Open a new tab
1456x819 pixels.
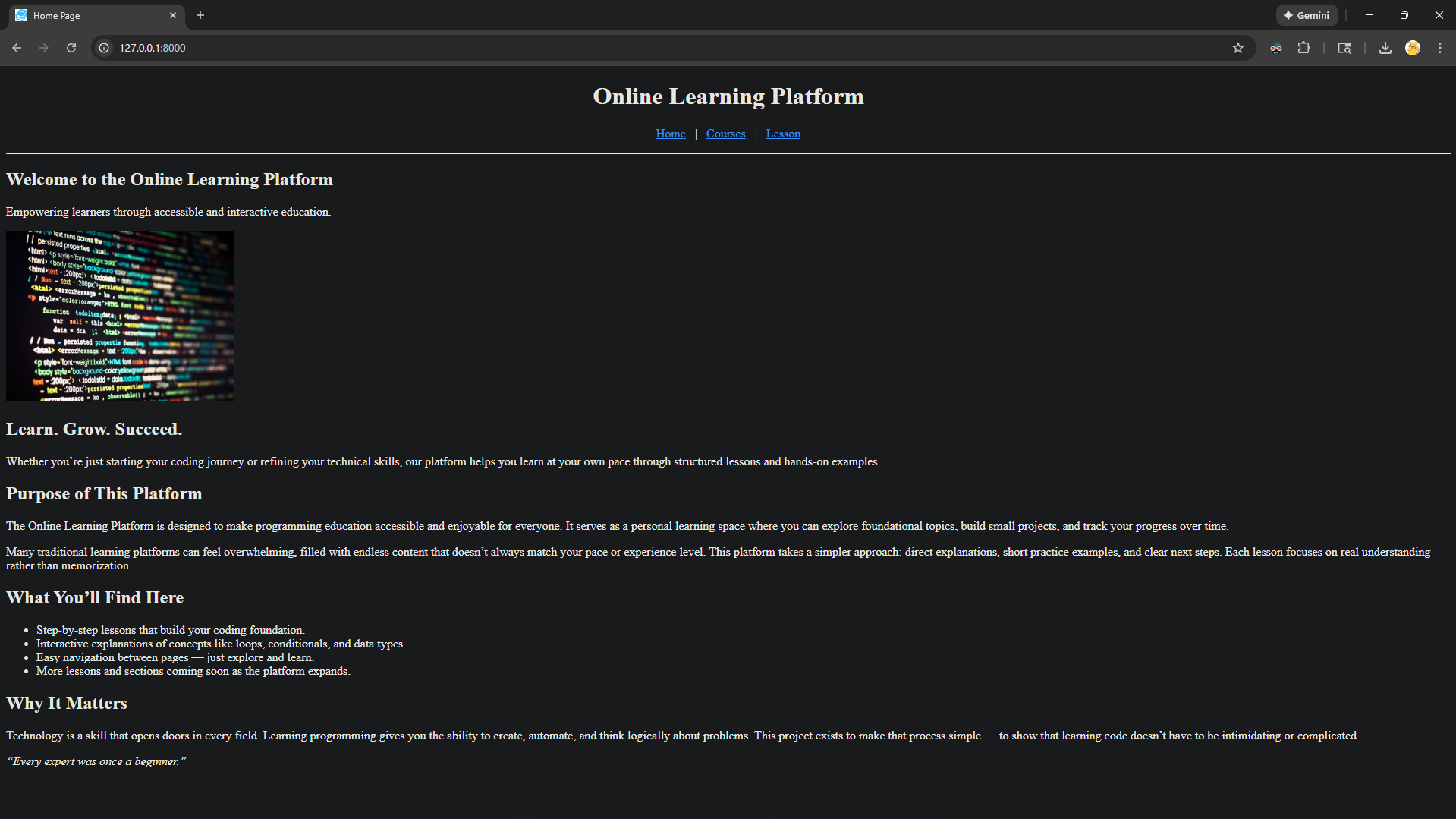point(200,15)
